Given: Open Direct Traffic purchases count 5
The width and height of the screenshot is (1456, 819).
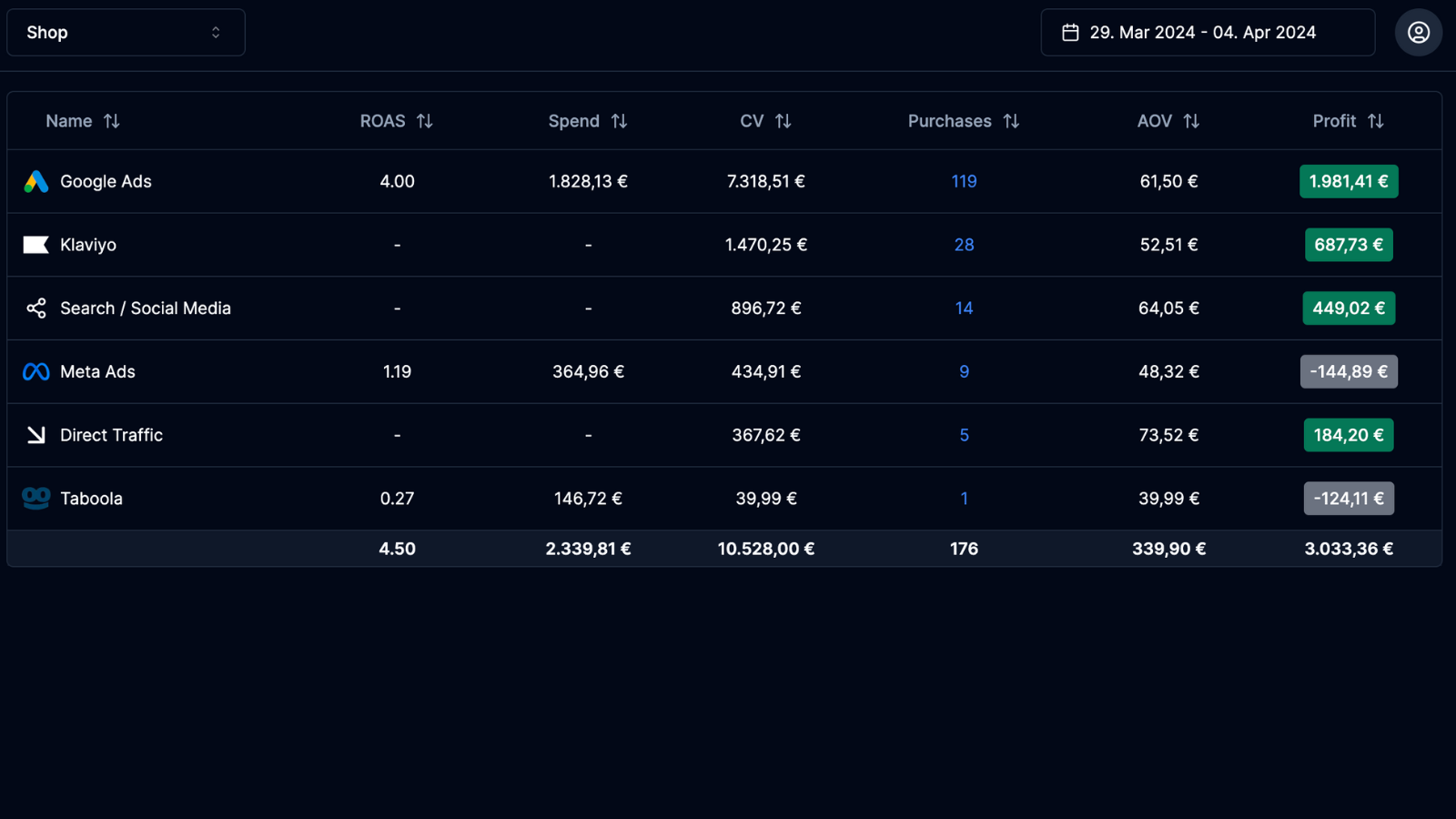Looking at the screenshot, I should click(964, 435).
